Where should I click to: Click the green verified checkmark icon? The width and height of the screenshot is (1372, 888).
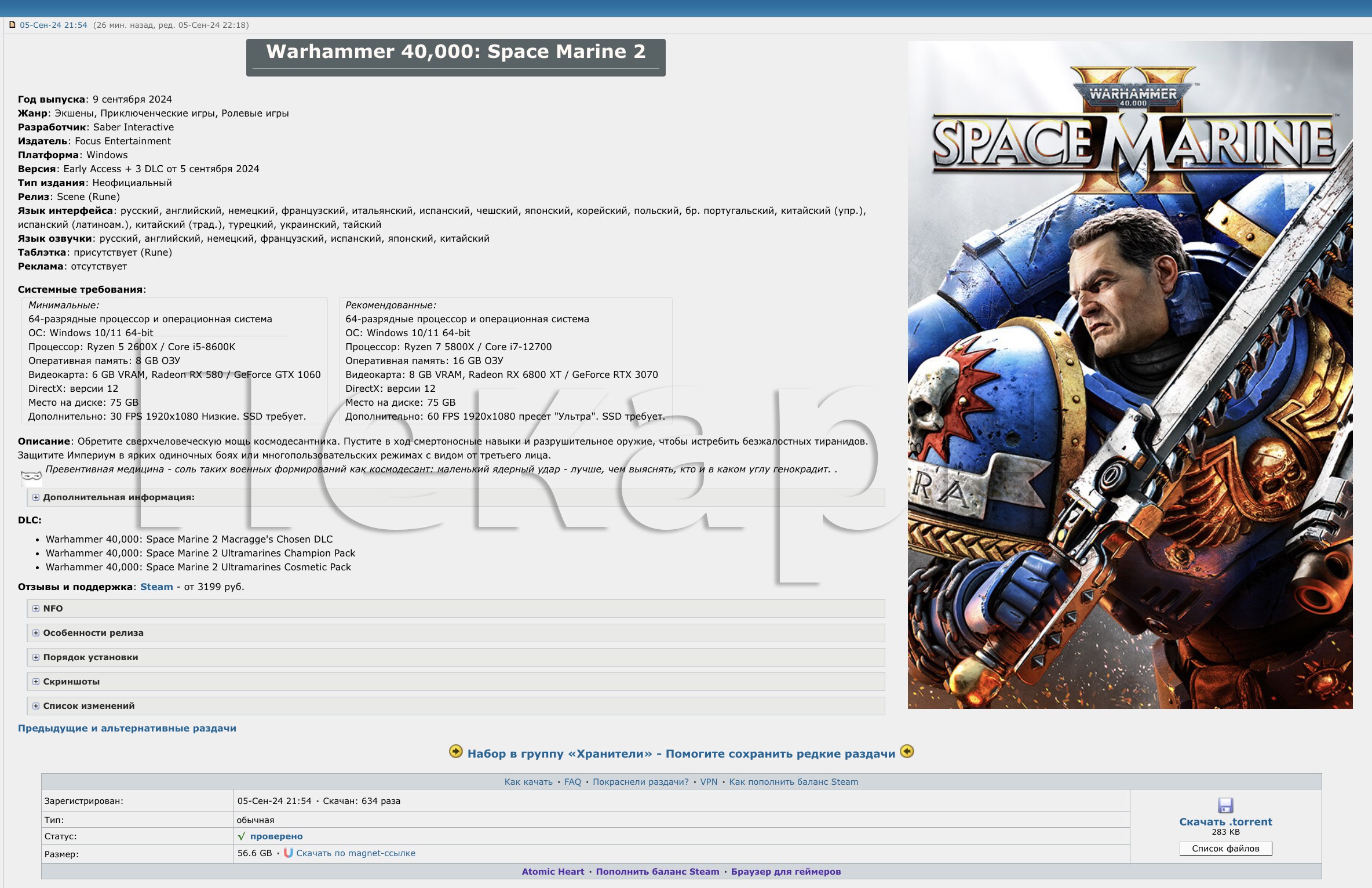point(242,836)
